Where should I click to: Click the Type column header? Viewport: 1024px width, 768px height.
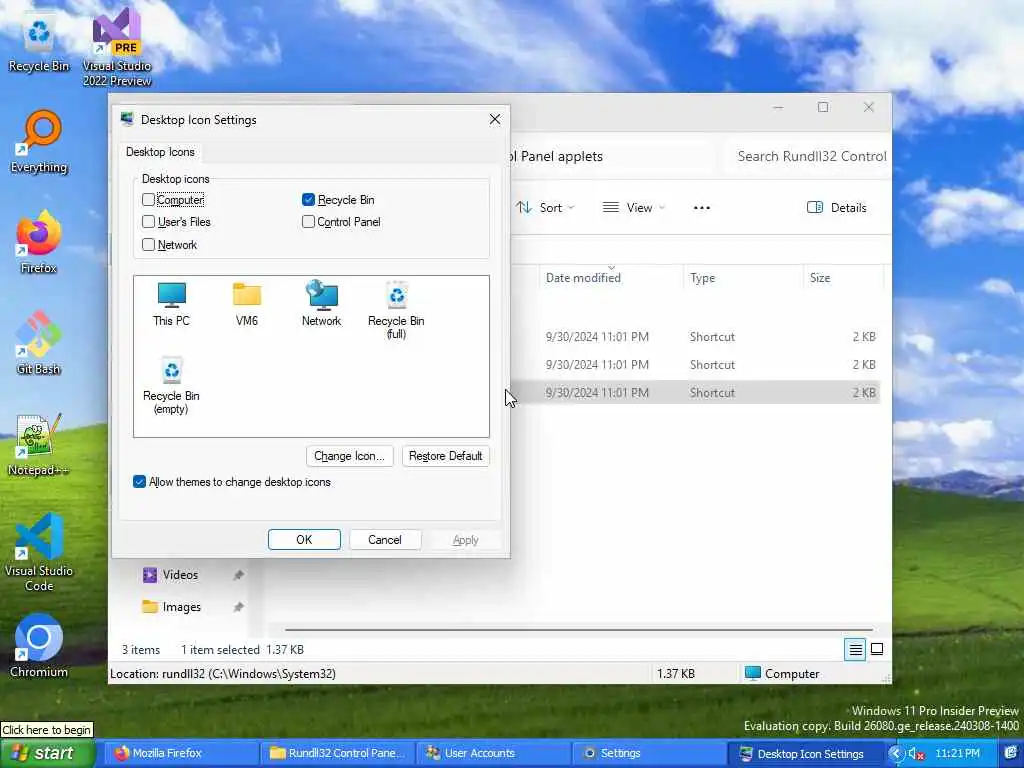point(743,278)
